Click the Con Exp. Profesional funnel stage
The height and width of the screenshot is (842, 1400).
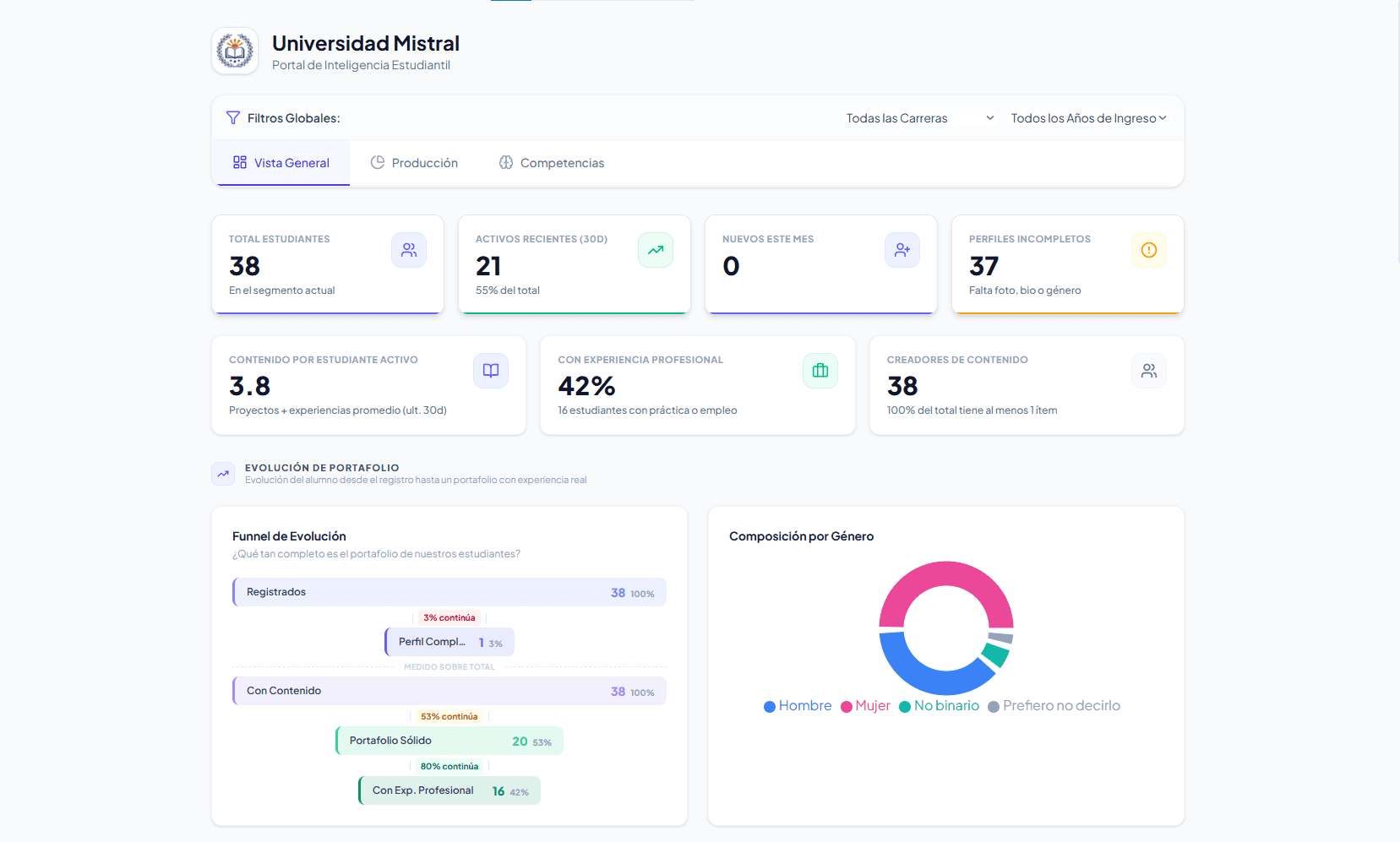[449, 790]
